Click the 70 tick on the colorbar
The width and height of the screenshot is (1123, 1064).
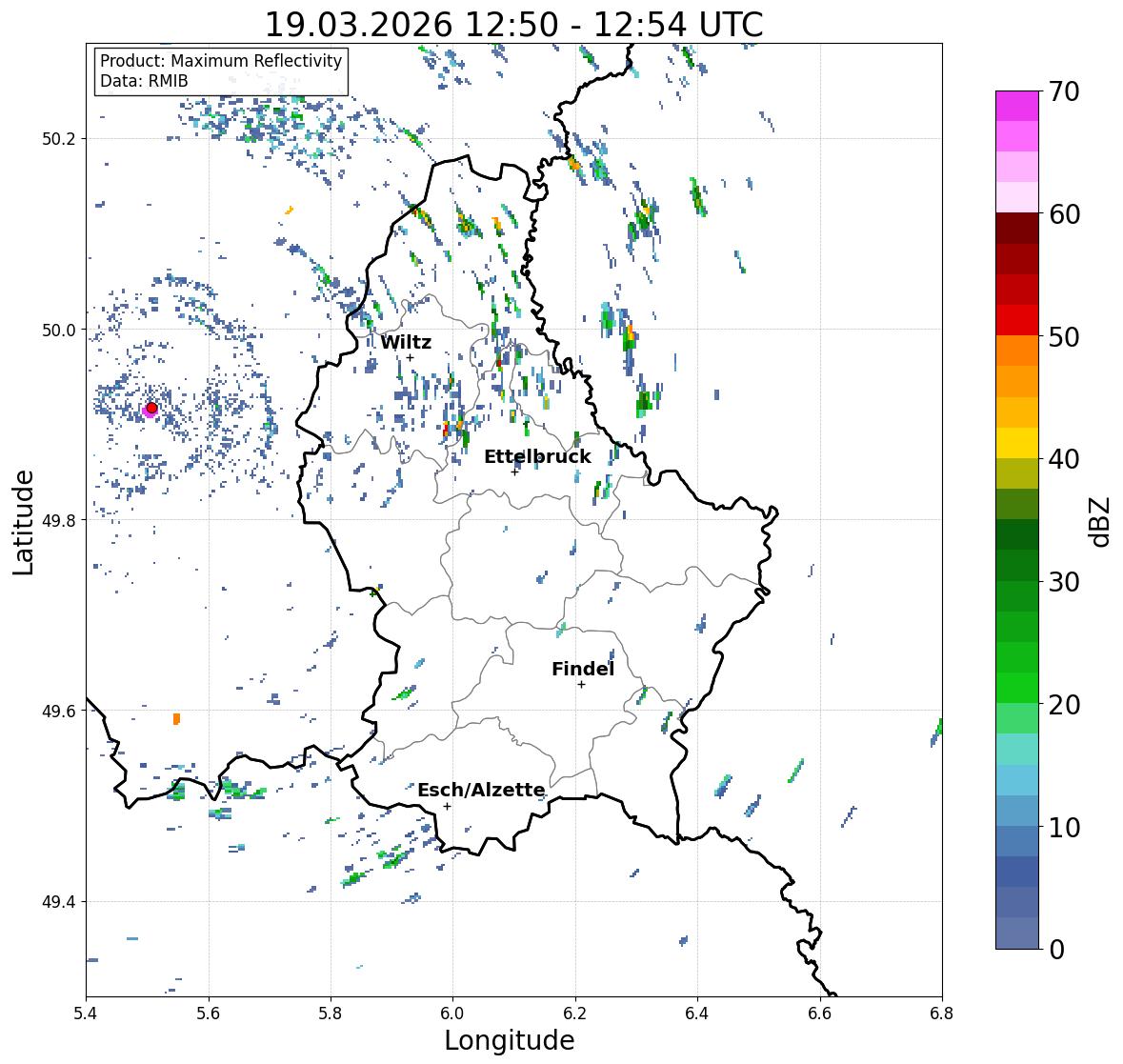pos(1064,91)
